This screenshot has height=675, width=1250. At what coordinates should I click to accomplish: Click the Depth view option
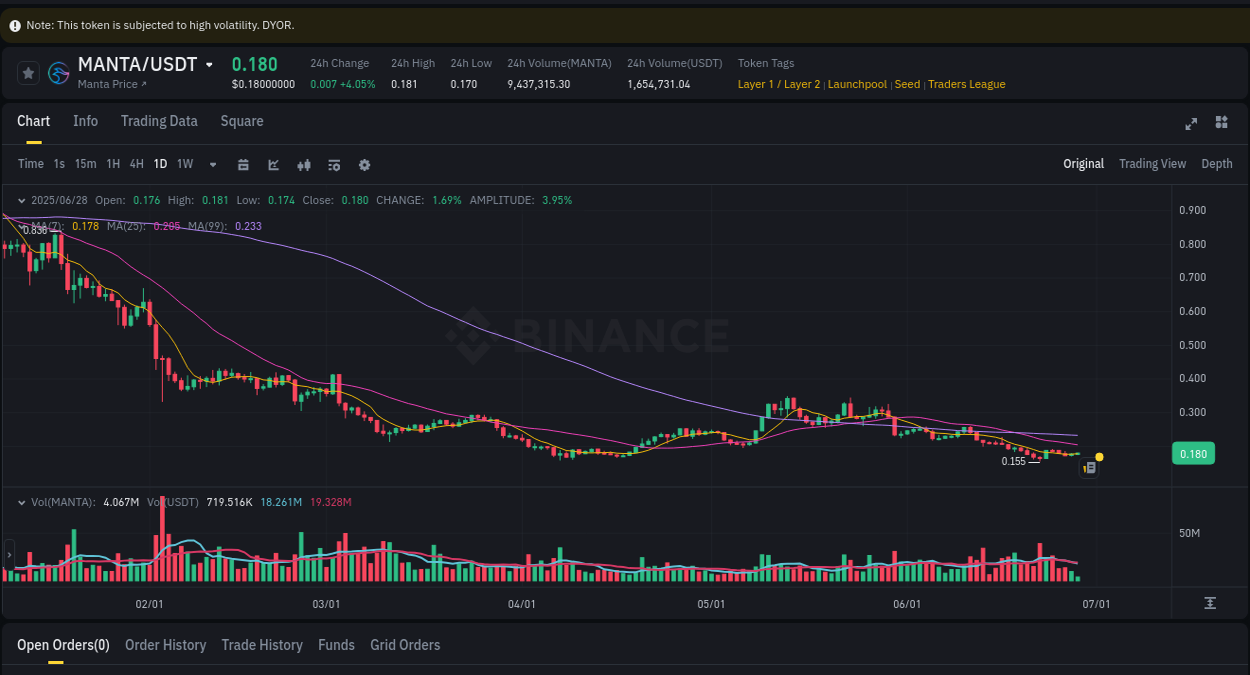tap(1216, 163)
